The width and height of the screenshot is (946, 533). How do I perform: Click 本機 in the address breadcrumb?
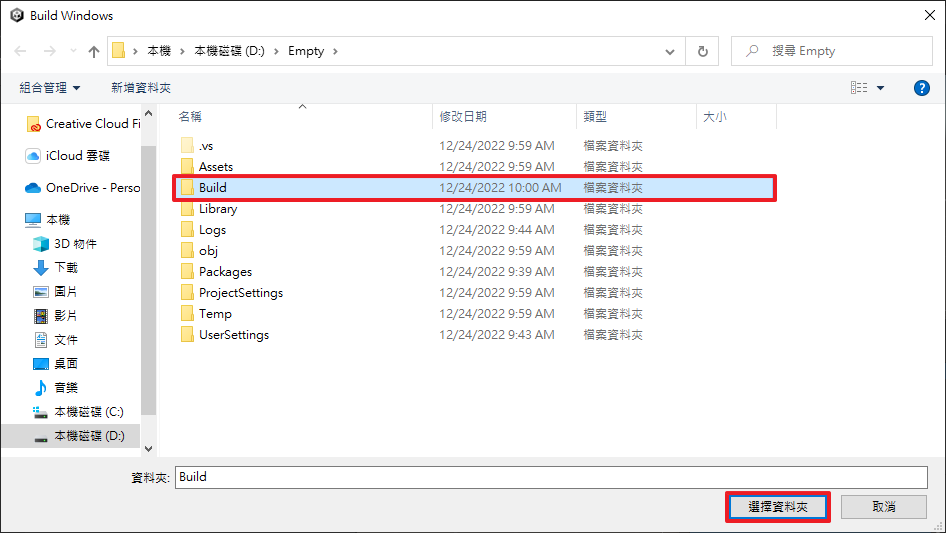click(159, 51)
